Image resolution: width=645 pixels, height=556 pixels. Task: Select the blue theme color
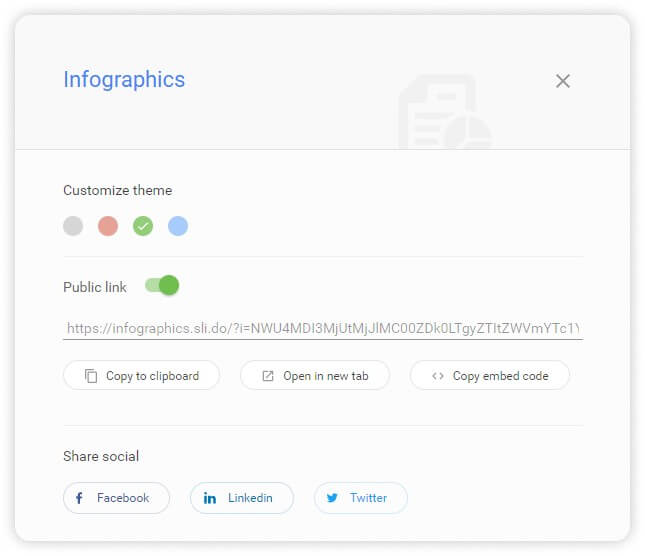(x=178, y=226)
